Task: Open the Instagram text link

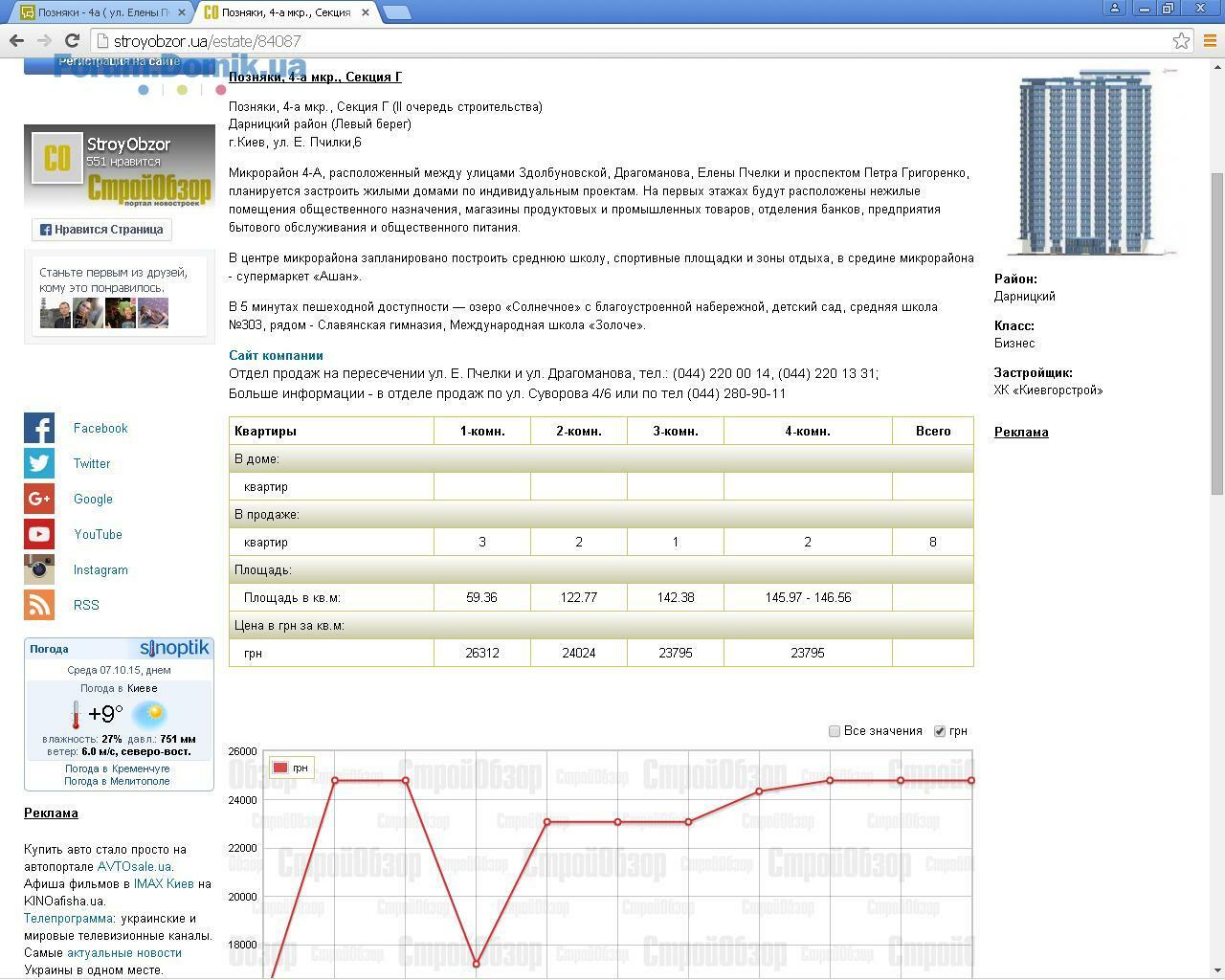Action: pyautogui.click(x=100, y=570)
